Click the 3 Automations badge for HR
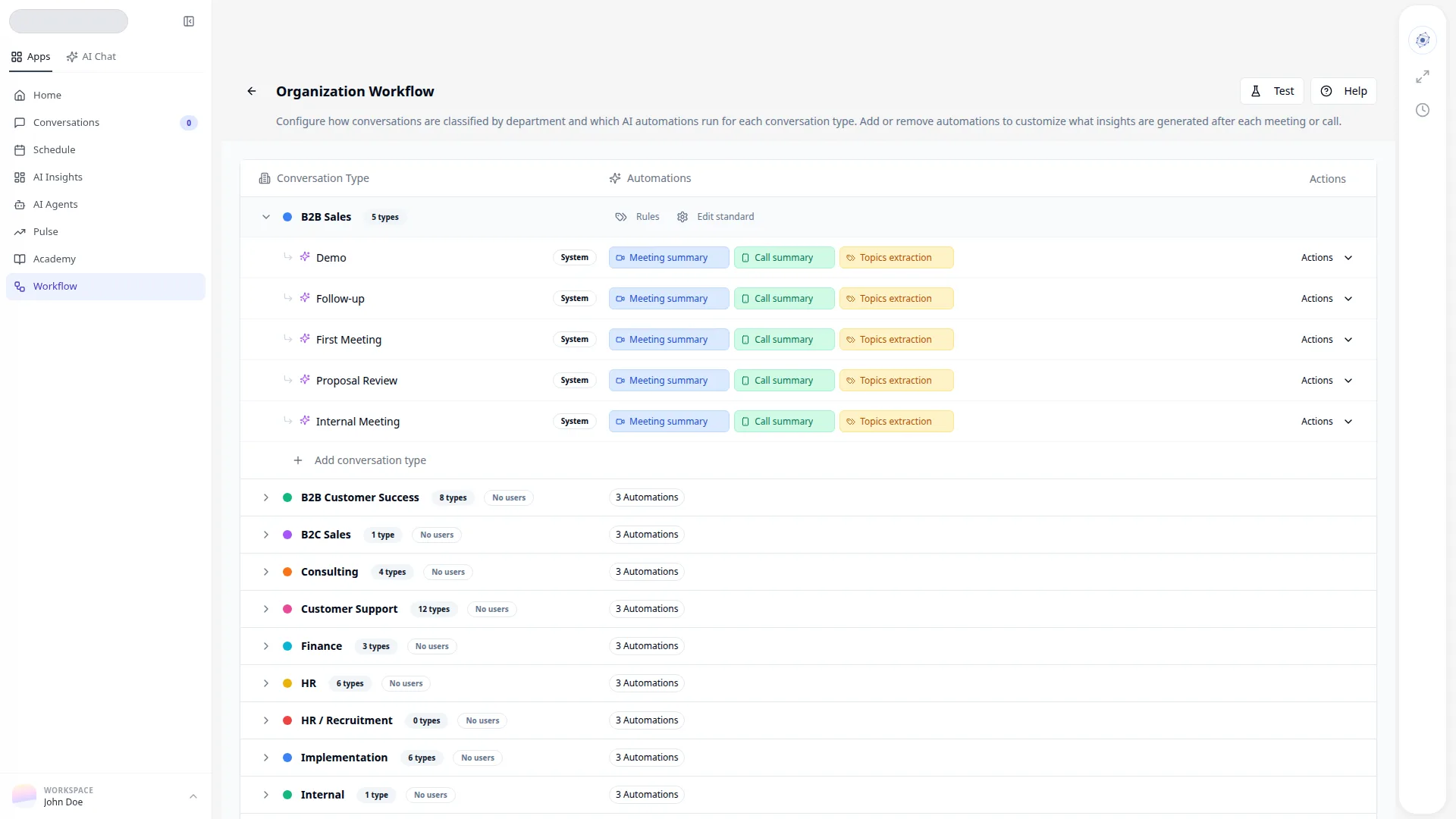Screen dimensions: 1456x819 [x=647, y=683]
